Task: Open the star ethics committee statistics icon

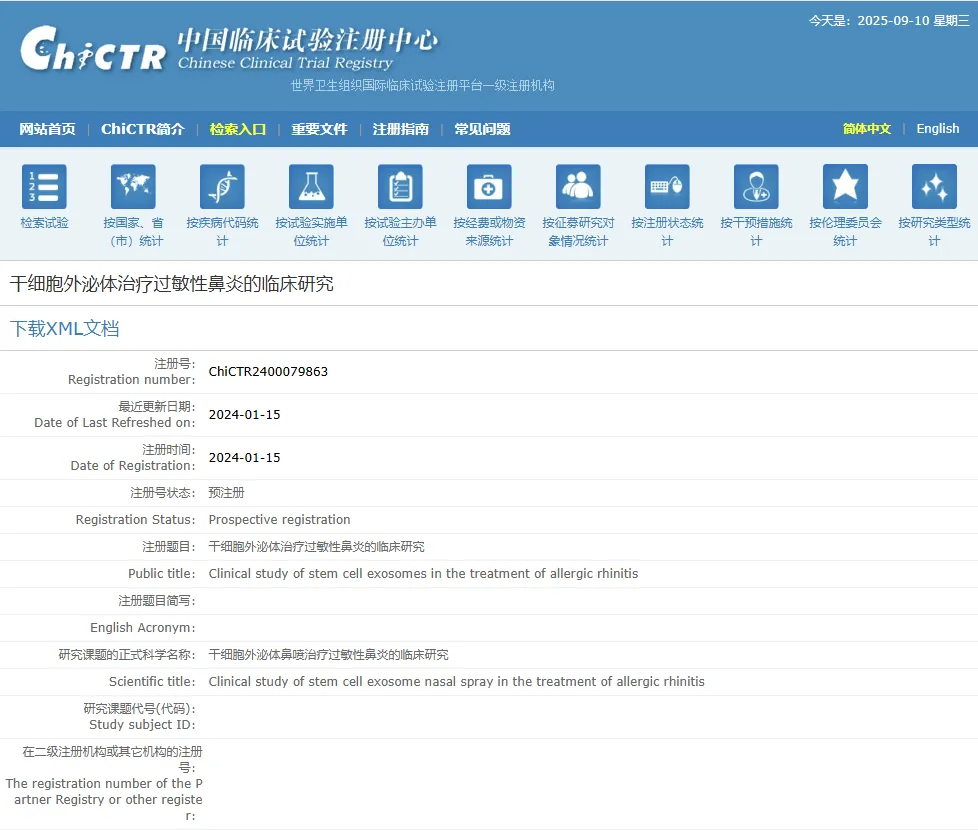Action: (845, 187)
